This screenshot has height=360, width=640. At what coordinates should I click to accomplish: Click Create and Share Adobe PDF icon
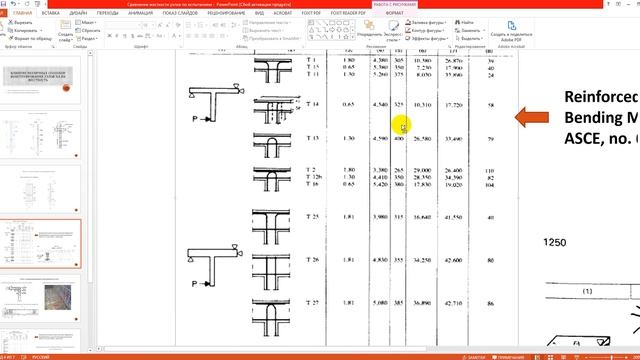tap(511, 25)
